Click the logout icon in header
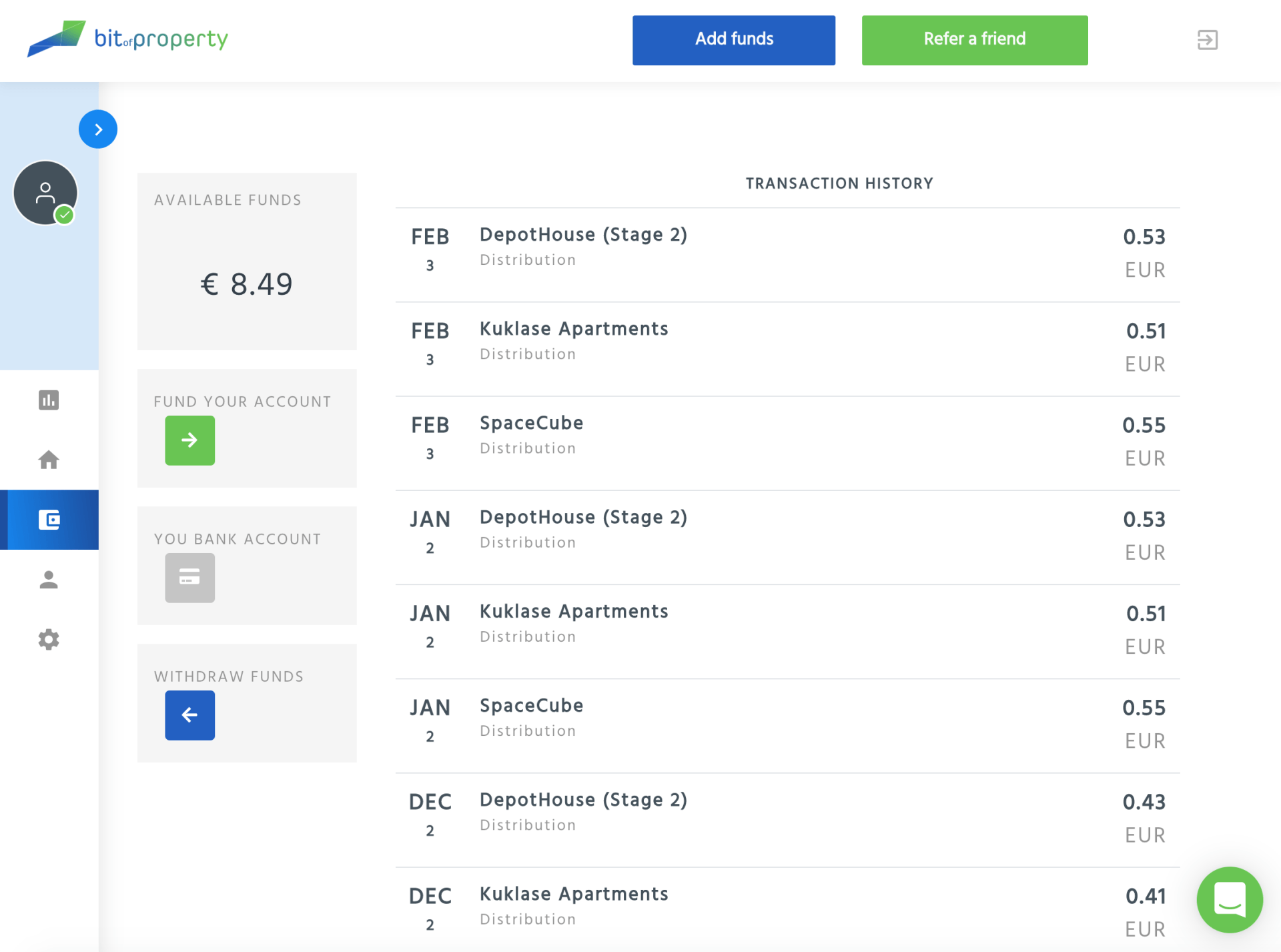The height and width of the screenshot is (952, 1281). pos(1207,40)
